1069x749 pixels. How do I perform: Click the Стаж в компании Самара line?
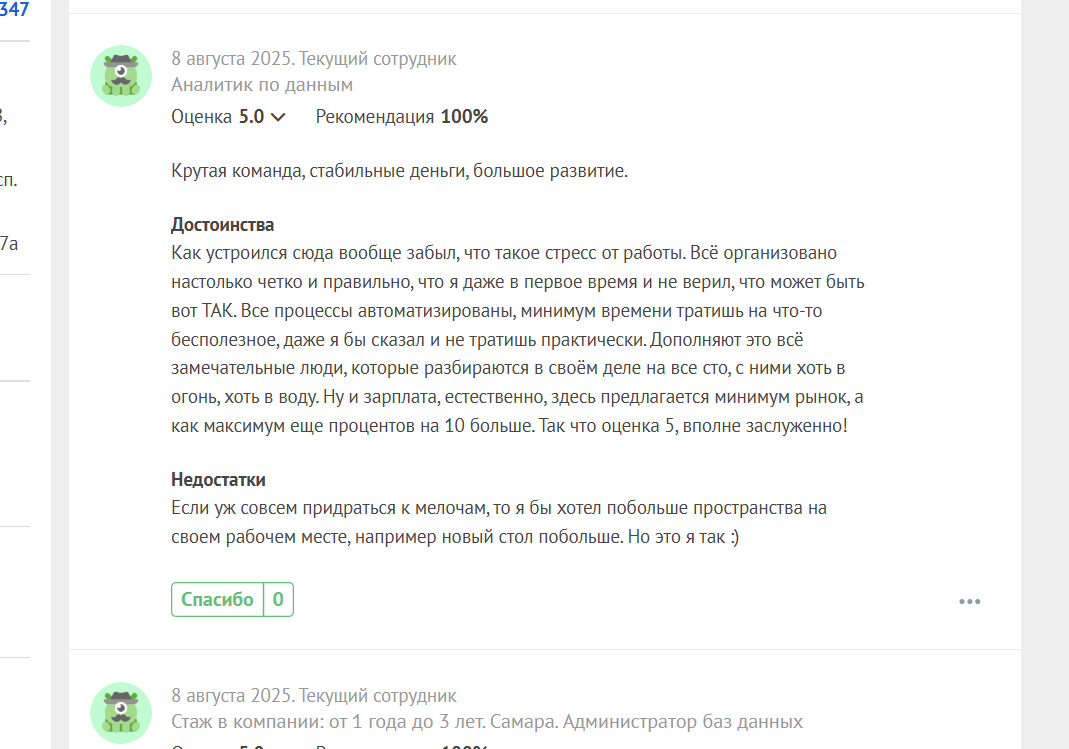[x=487, y=721]
